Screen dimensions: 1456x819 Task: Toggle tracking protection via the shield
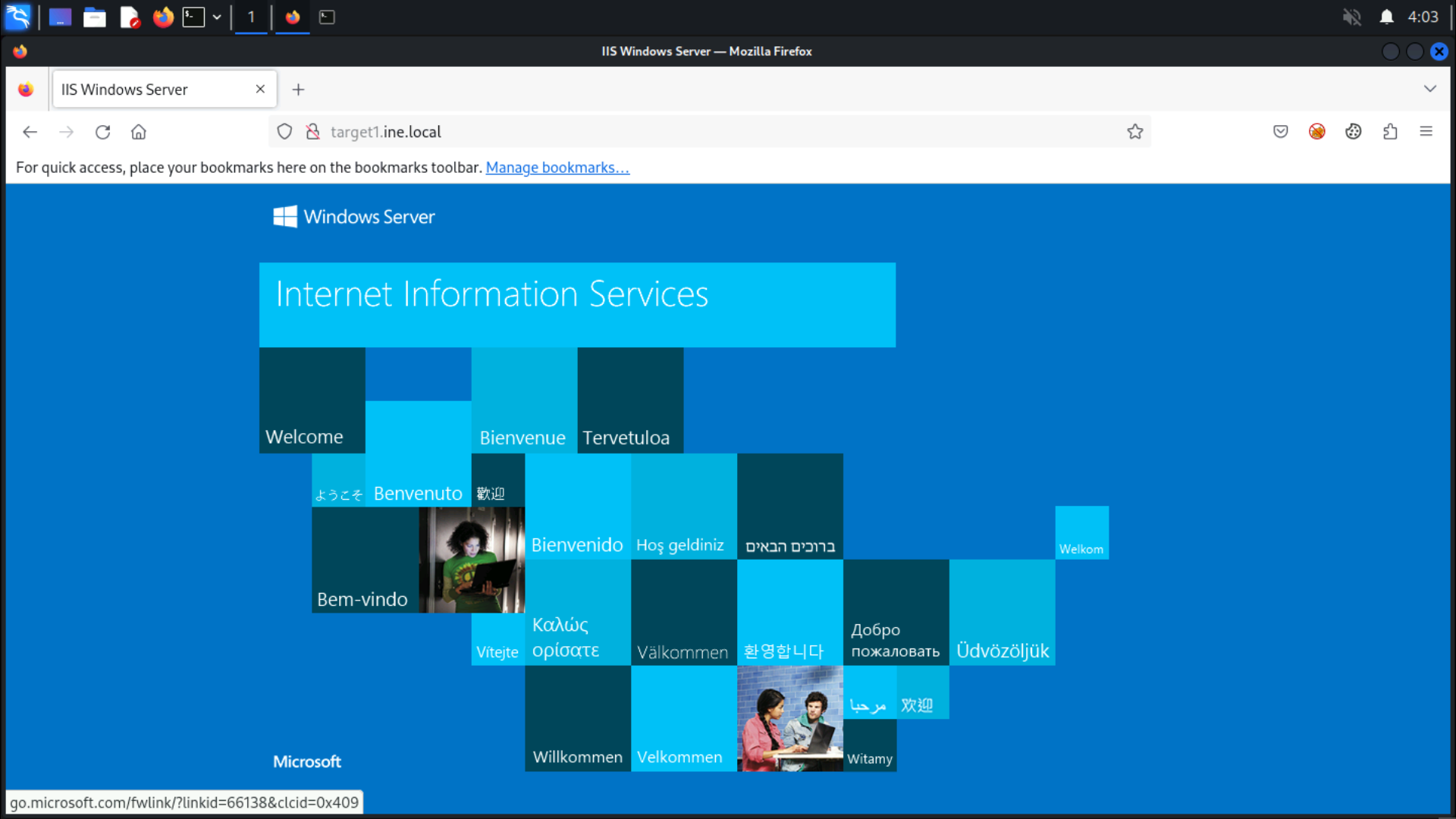284,131
